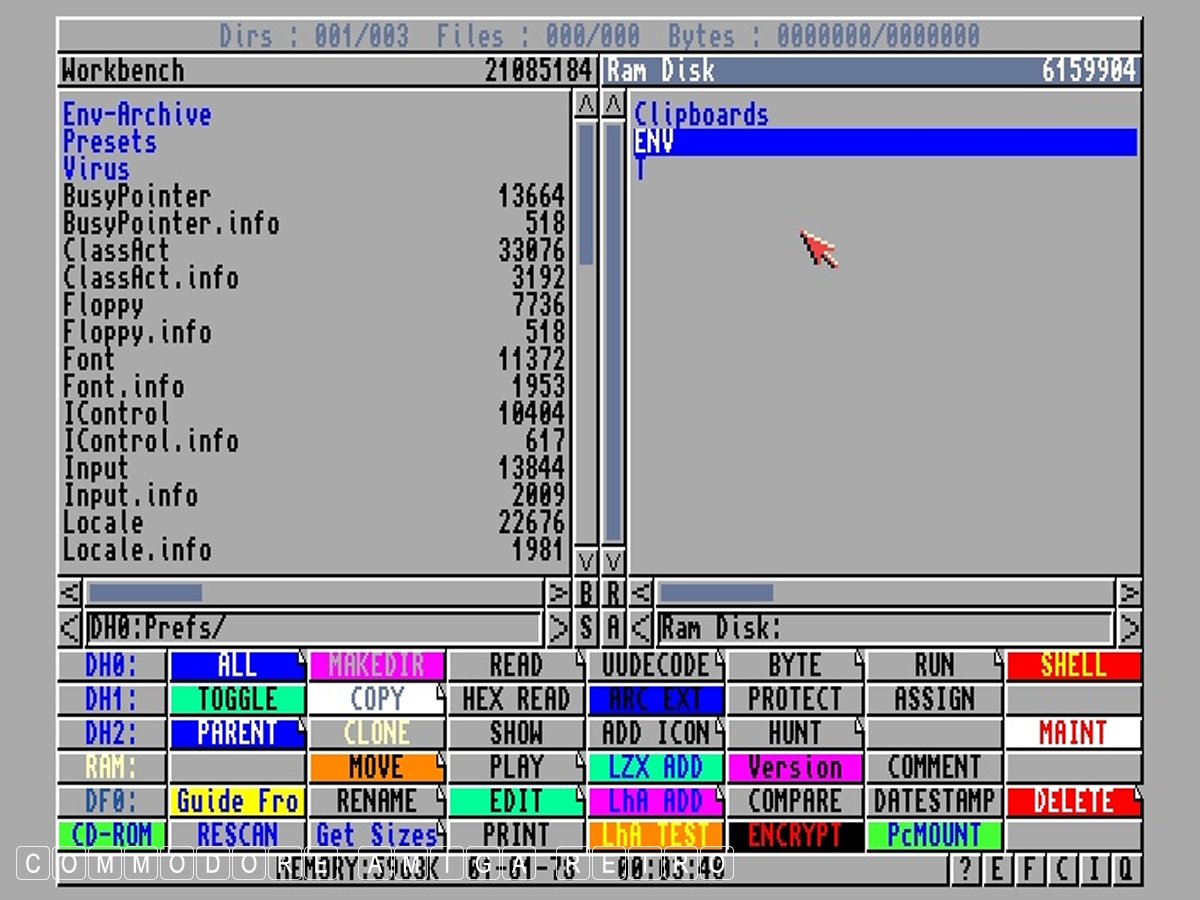Viewport: 1200px width, 900px height.
Task: Switch to the DH1: device
Action: [111, 699]
